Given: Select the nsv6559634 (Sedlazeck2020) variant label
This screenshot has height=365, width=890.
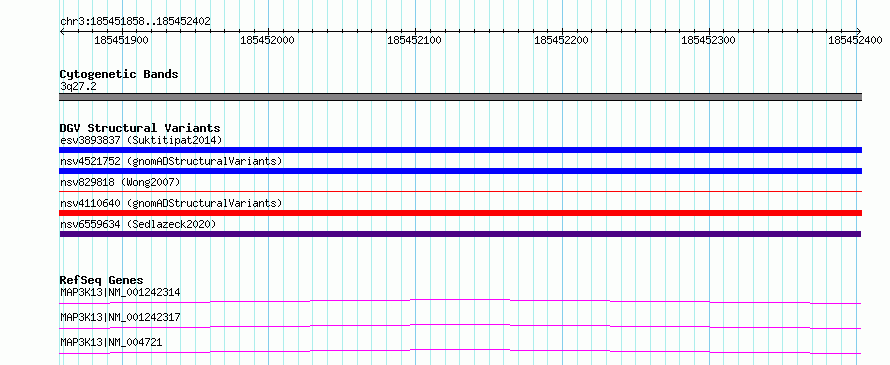Looking at the screenshot, I should pyautogui.click(x=138, y=224).
